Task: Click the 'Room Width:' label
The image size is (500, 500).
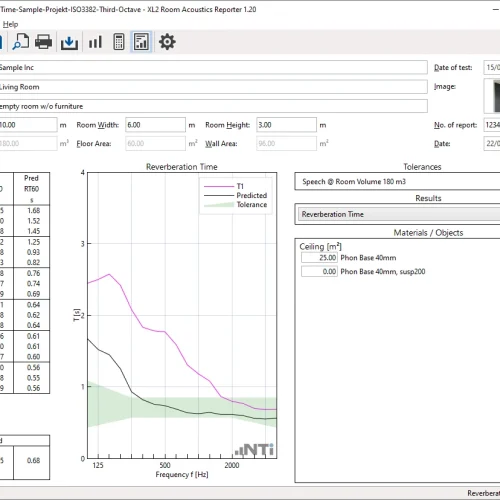Action: tap(98, 125)
